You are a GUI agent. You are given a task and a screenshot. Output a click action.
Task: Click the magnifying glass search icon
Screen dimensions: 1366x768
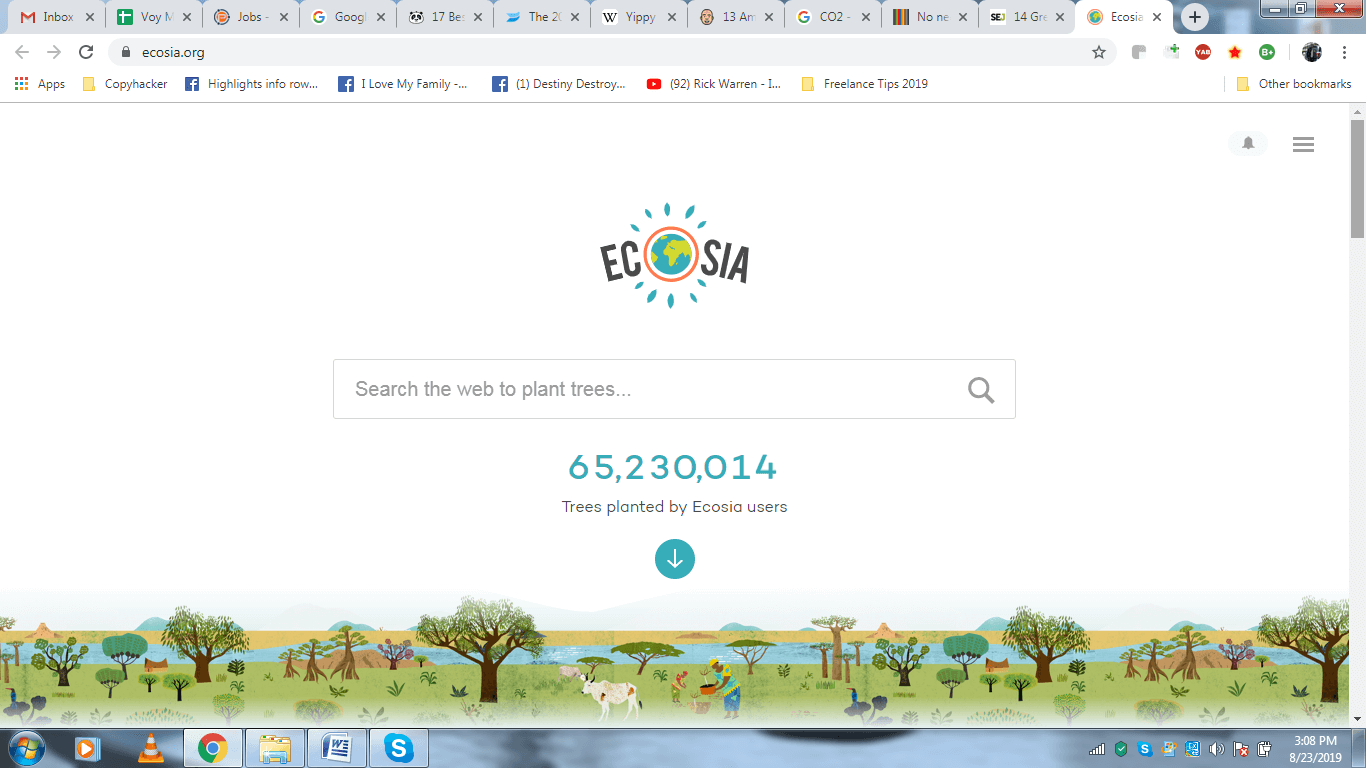coord(981,390)
